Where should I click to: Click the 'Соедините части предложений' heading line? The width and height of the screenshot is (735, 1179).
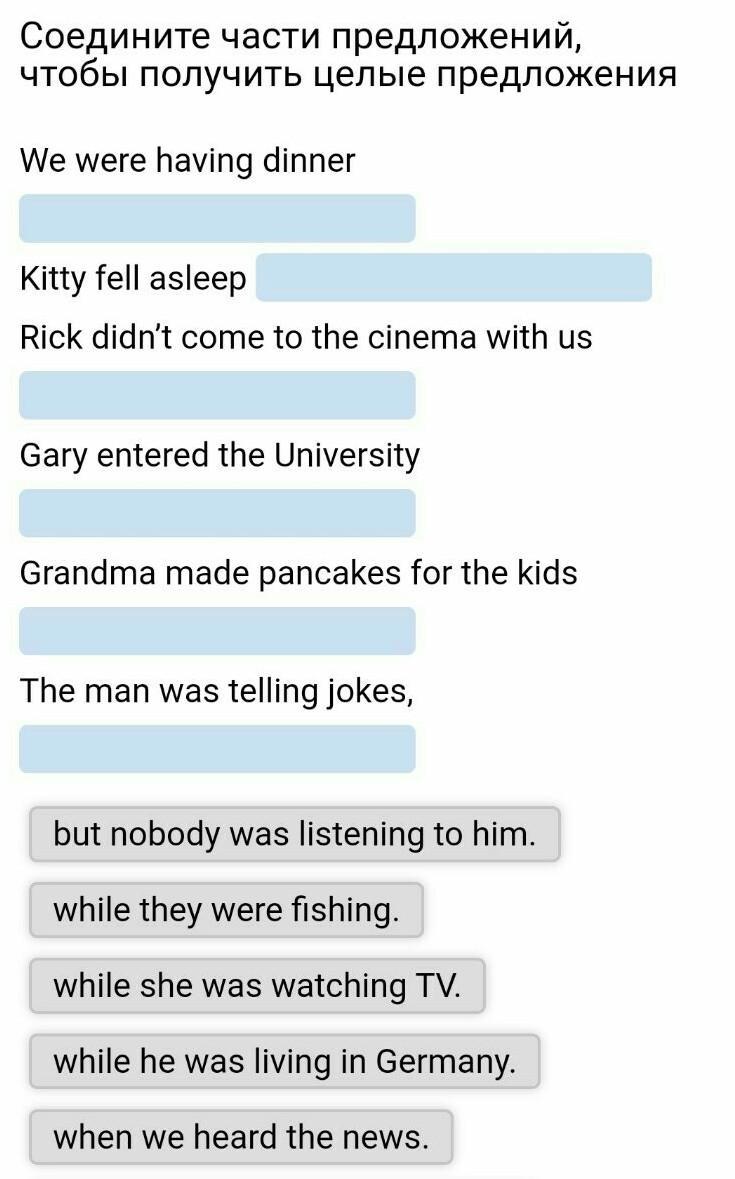click(299, 37)
